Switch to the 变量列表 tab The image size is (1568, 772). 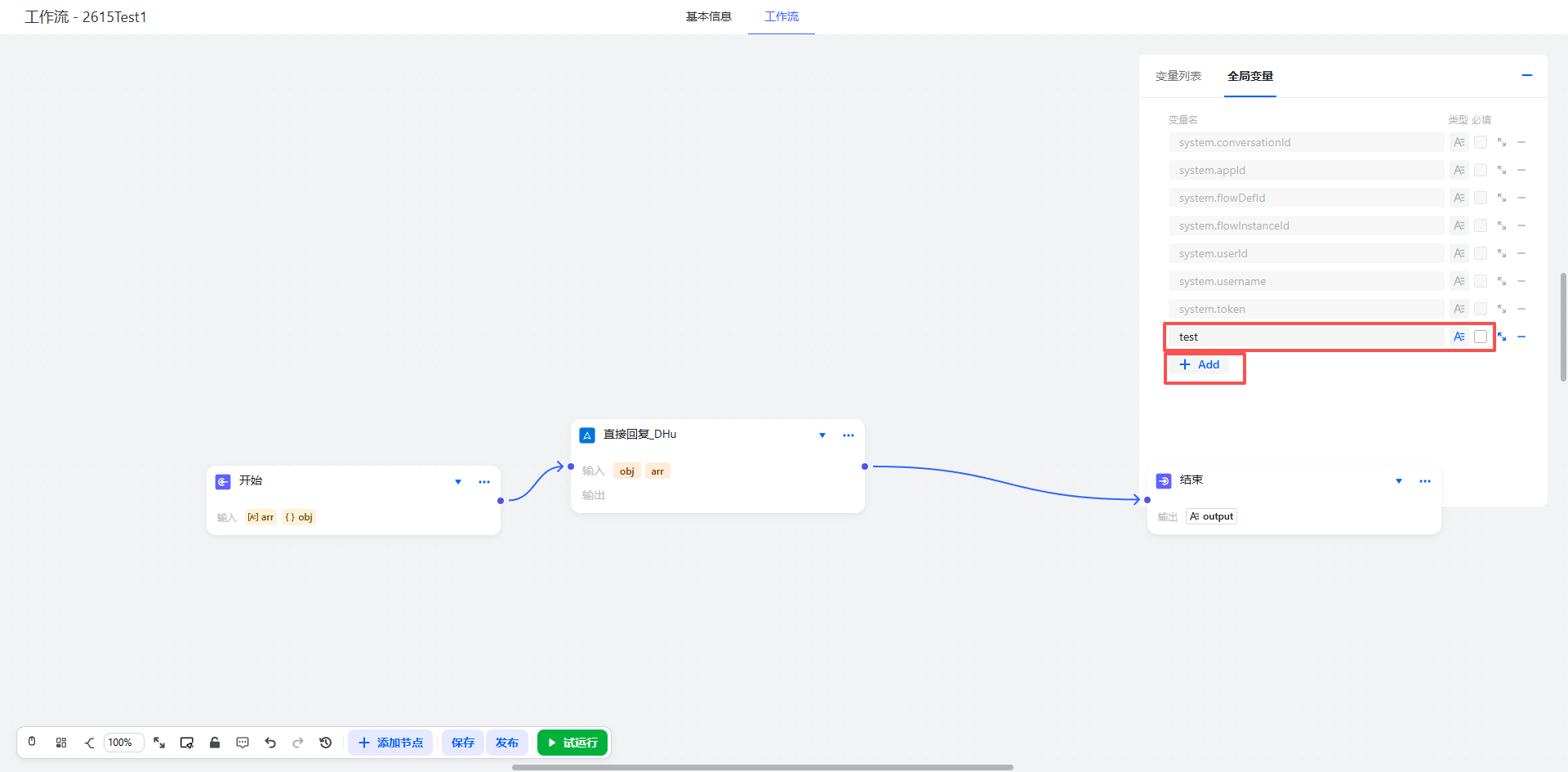pos(1178,76)
